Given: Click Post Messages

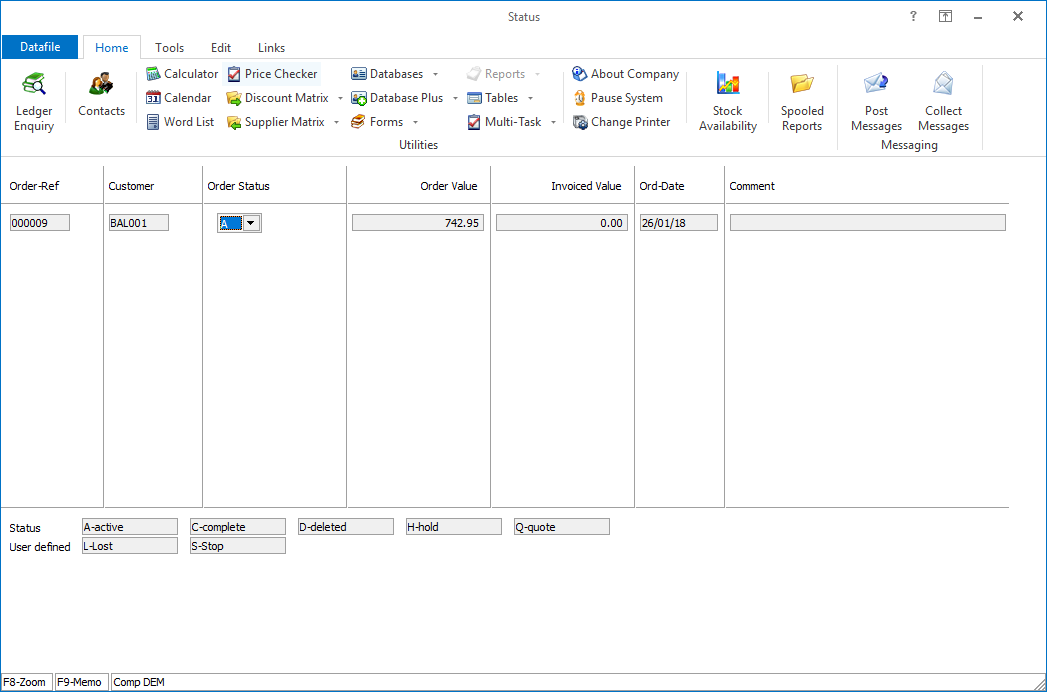Looking at the screenshot, I should tap(876, 102).
